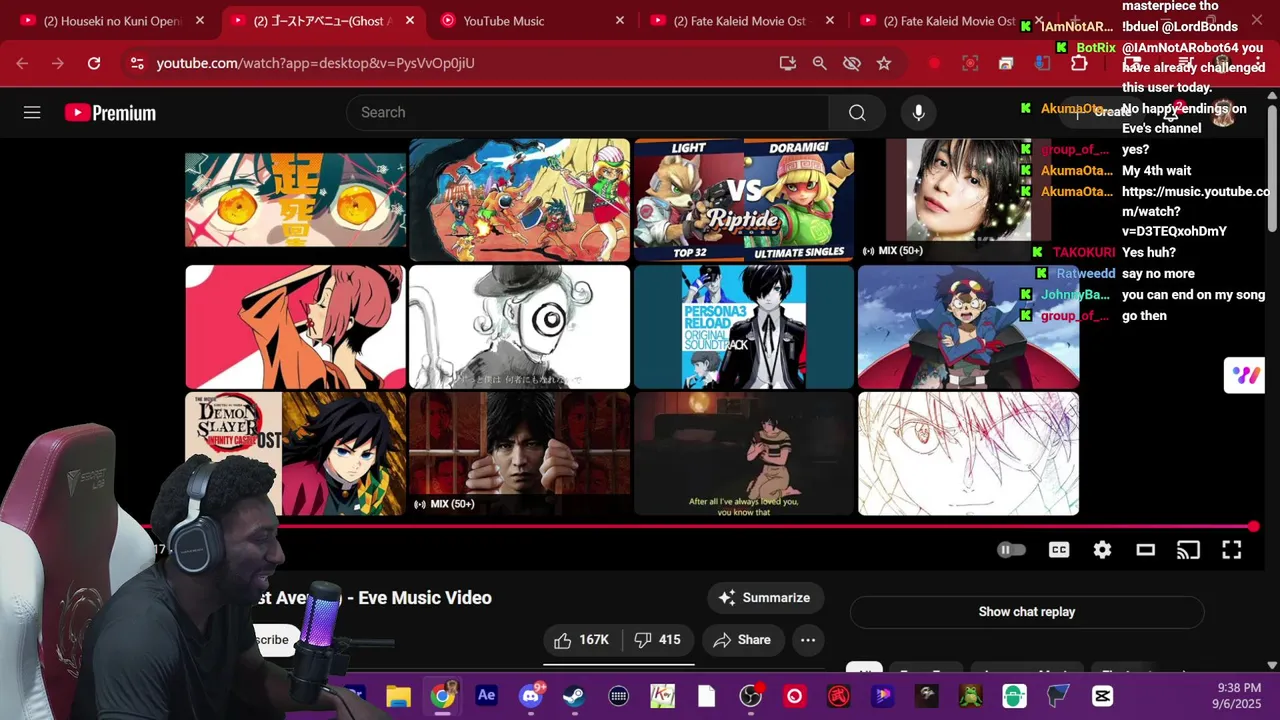Enter full screen video mode
The image size is (1280, 720).
coord(1232,550)
